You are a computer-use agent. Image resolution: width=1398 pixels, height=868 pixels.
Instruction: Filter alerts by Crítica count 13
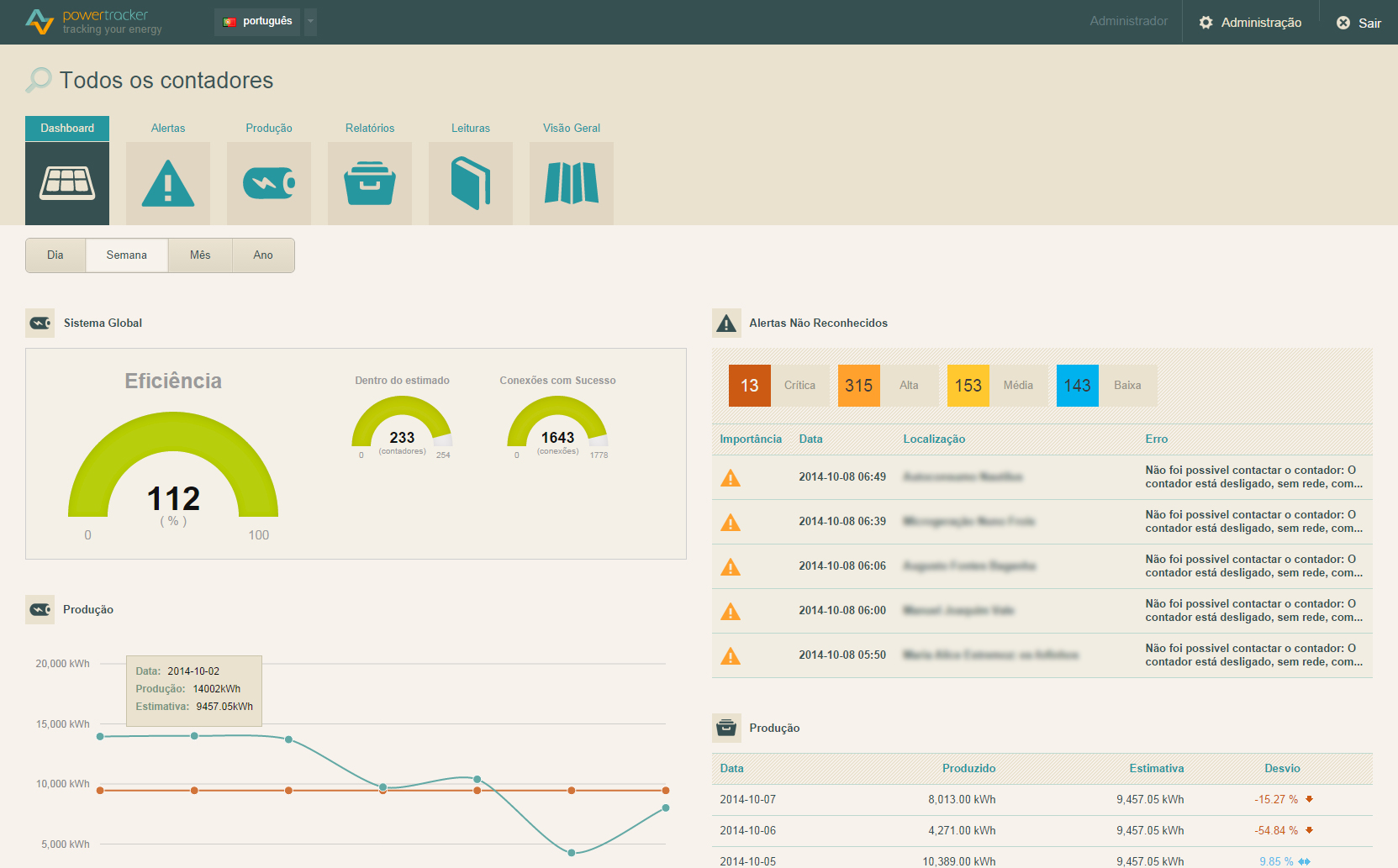779,386
